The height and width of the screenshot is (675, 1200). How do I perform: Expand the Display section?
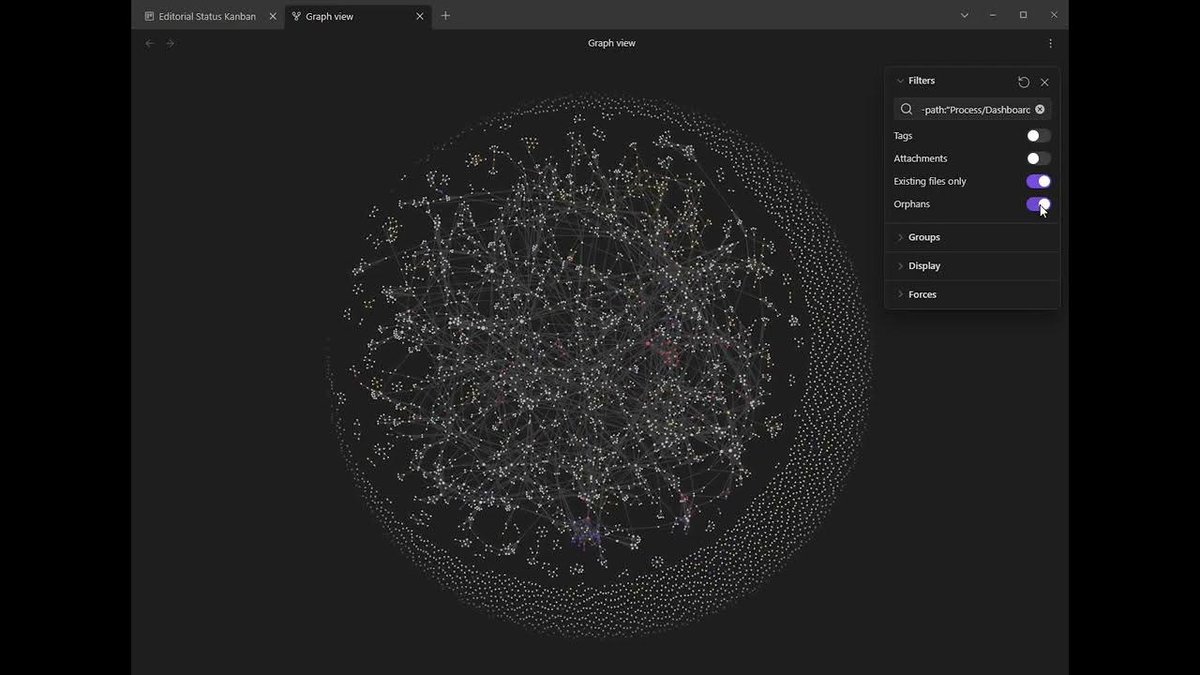click(x=922, y=265)
